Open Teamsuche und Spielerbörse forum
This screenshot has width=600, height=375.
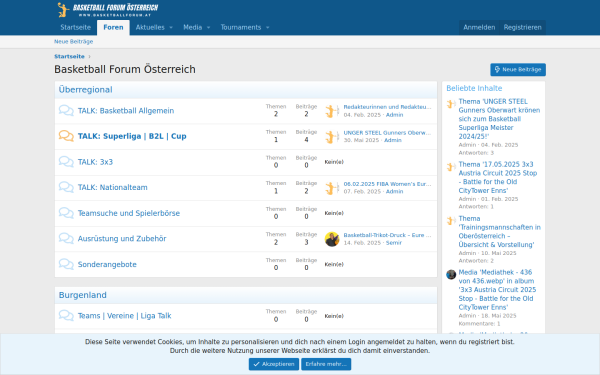(129, 213)
